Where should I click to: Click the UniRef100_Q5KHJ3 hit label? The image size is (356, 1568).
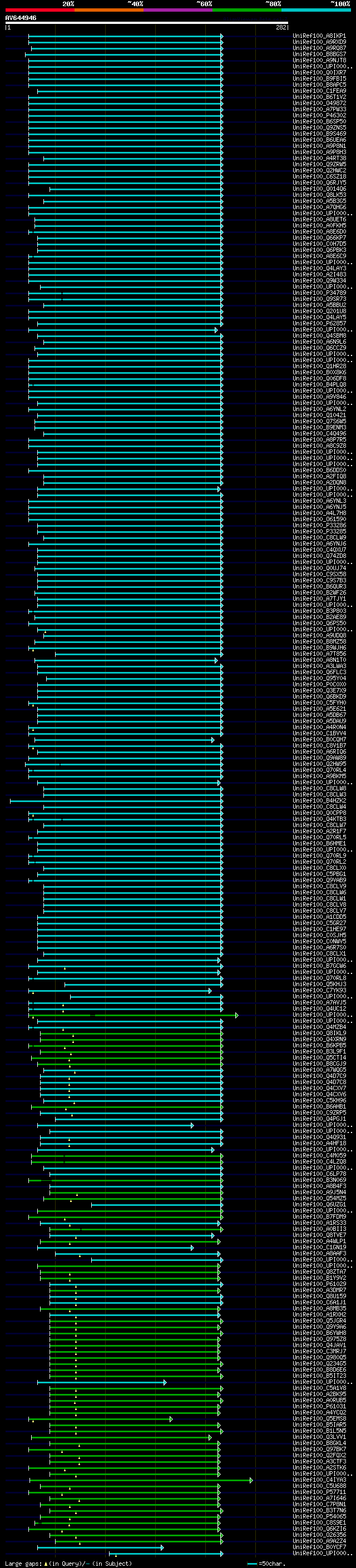[319, 985]
